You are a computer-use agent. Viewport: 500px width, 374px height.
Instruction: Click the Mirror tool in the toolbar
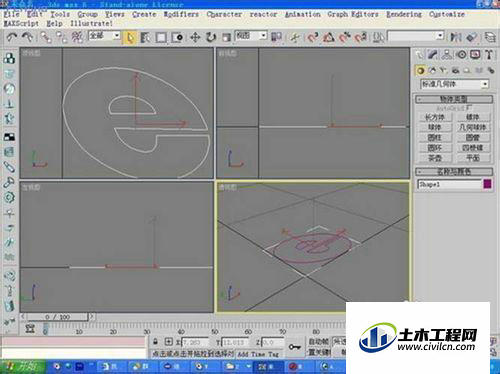(x=455, y=37)
